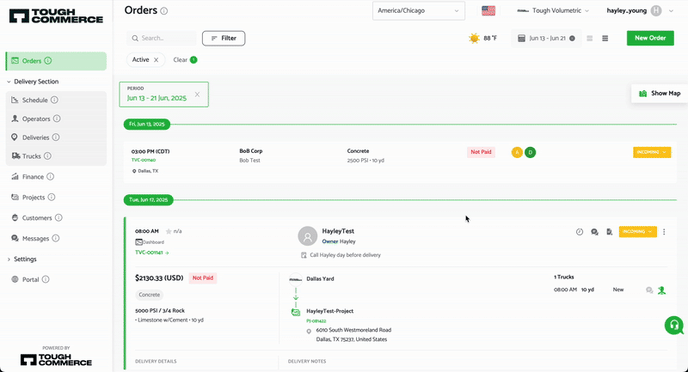
Task: Click the New Order button
Action: click(650, 38)
